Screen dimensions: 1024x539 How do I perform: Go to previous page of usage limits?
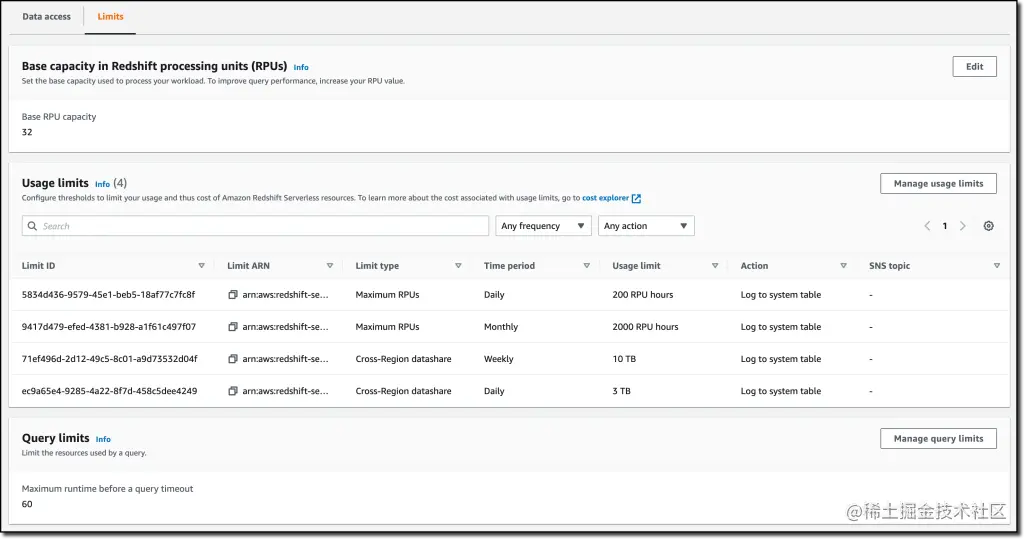tap(927, 226)
